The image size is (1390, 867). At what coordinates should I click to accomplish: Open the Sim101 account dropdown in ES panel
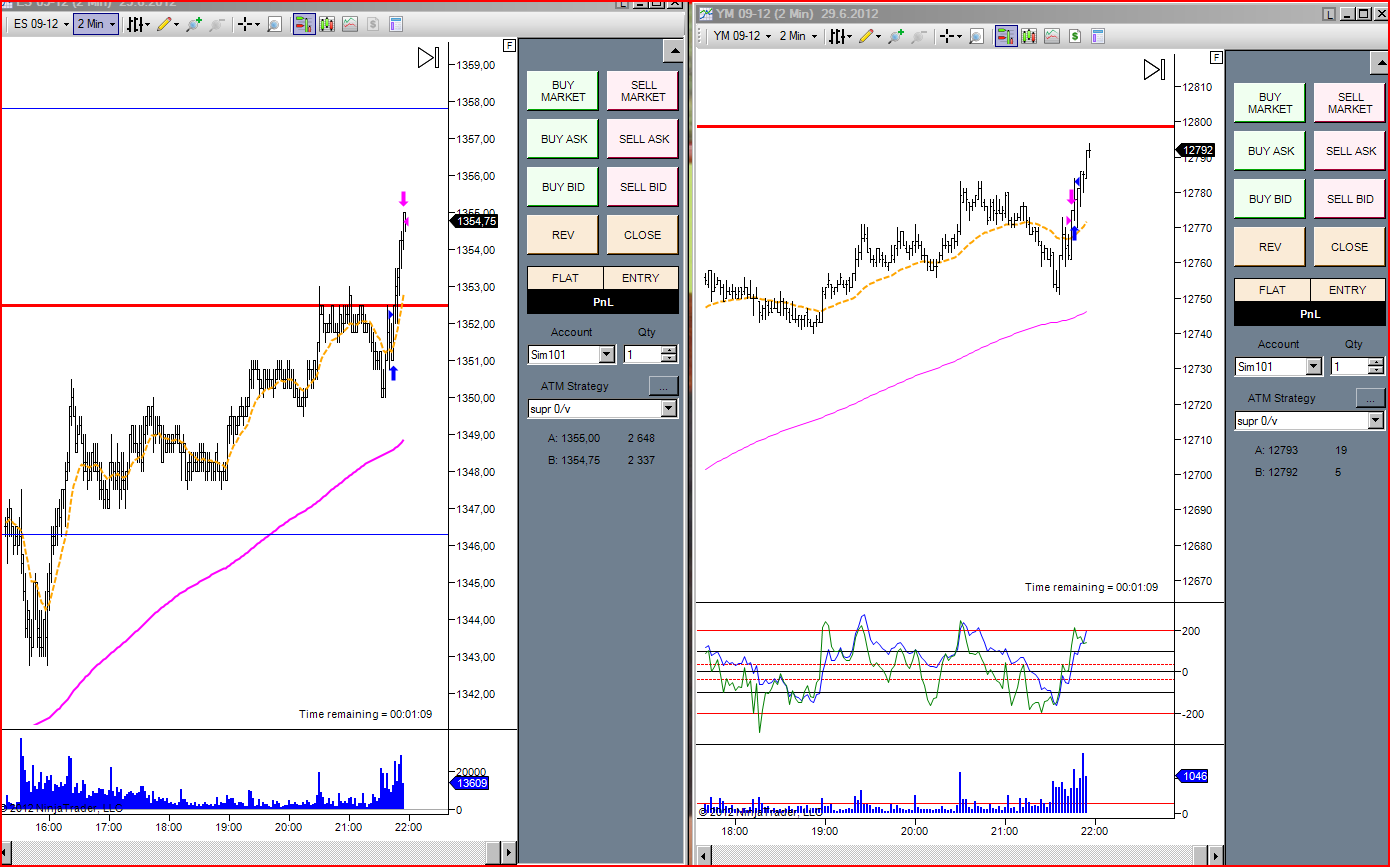(606, 354)
